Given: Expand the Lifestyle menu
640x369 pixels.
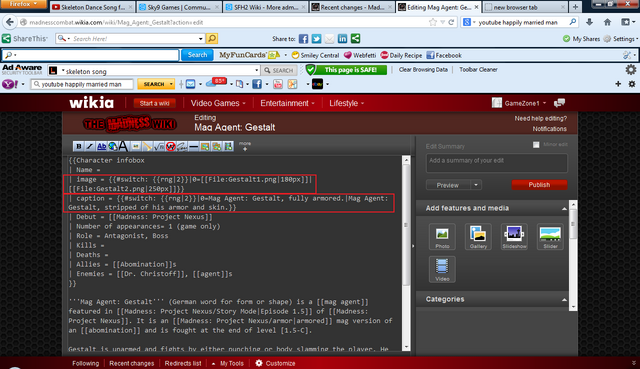Looking at the screenshot, I should 347,103.
